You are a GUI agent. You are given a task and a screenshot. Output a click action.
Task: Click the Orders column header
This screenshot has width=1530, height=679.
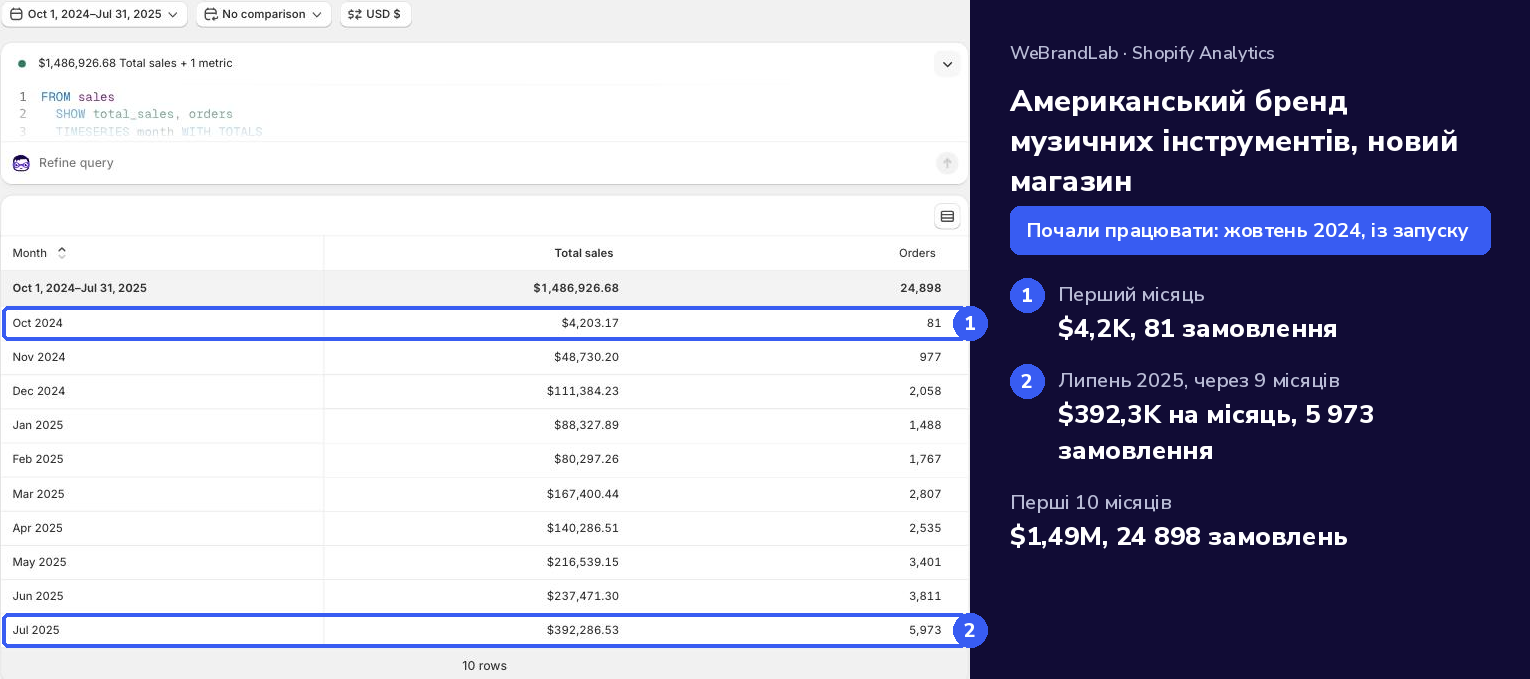click(917, 253)
